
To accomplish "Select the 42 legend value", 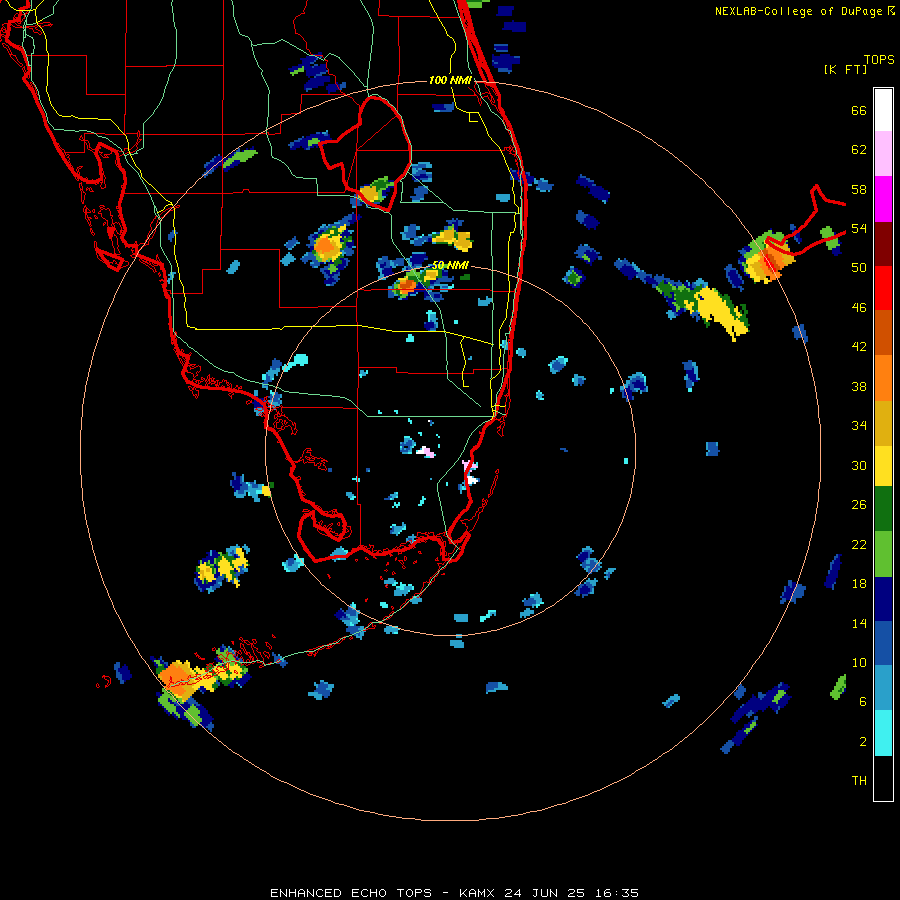I will 859,347.
